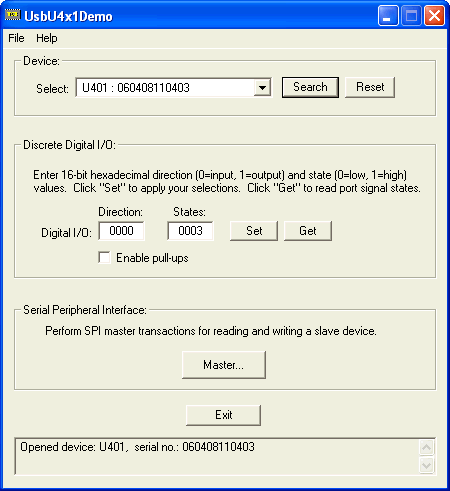Viewport: 450px width, 491px height.
Task: Click the log scrollbar down arrow
Action: pos(426,465)
